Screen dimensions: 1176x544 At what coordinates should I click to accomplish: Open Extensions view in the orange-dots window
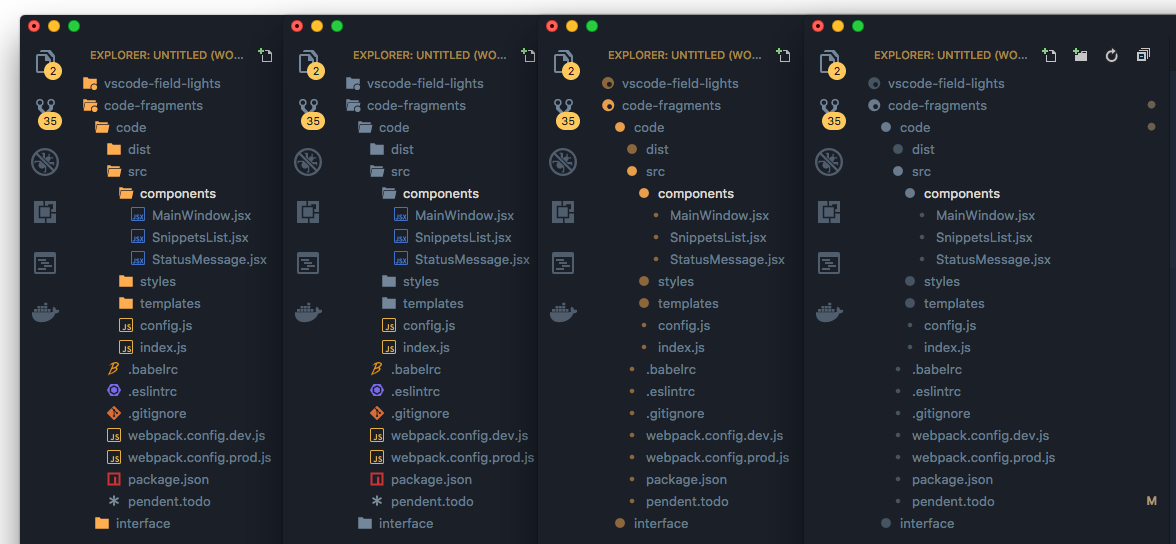[x=563, y=212]
